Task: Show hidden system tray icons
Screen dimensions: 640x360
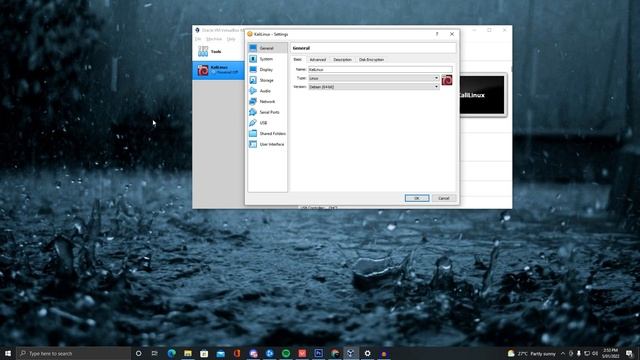Action: 563,353
